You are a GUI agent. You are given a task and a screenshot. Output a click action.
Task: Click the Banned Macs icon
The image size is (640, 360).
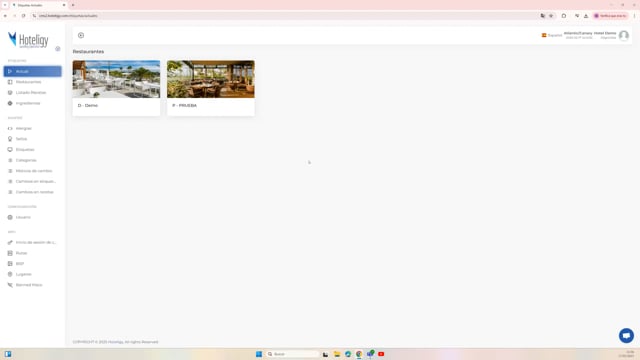tap(10, 285)
